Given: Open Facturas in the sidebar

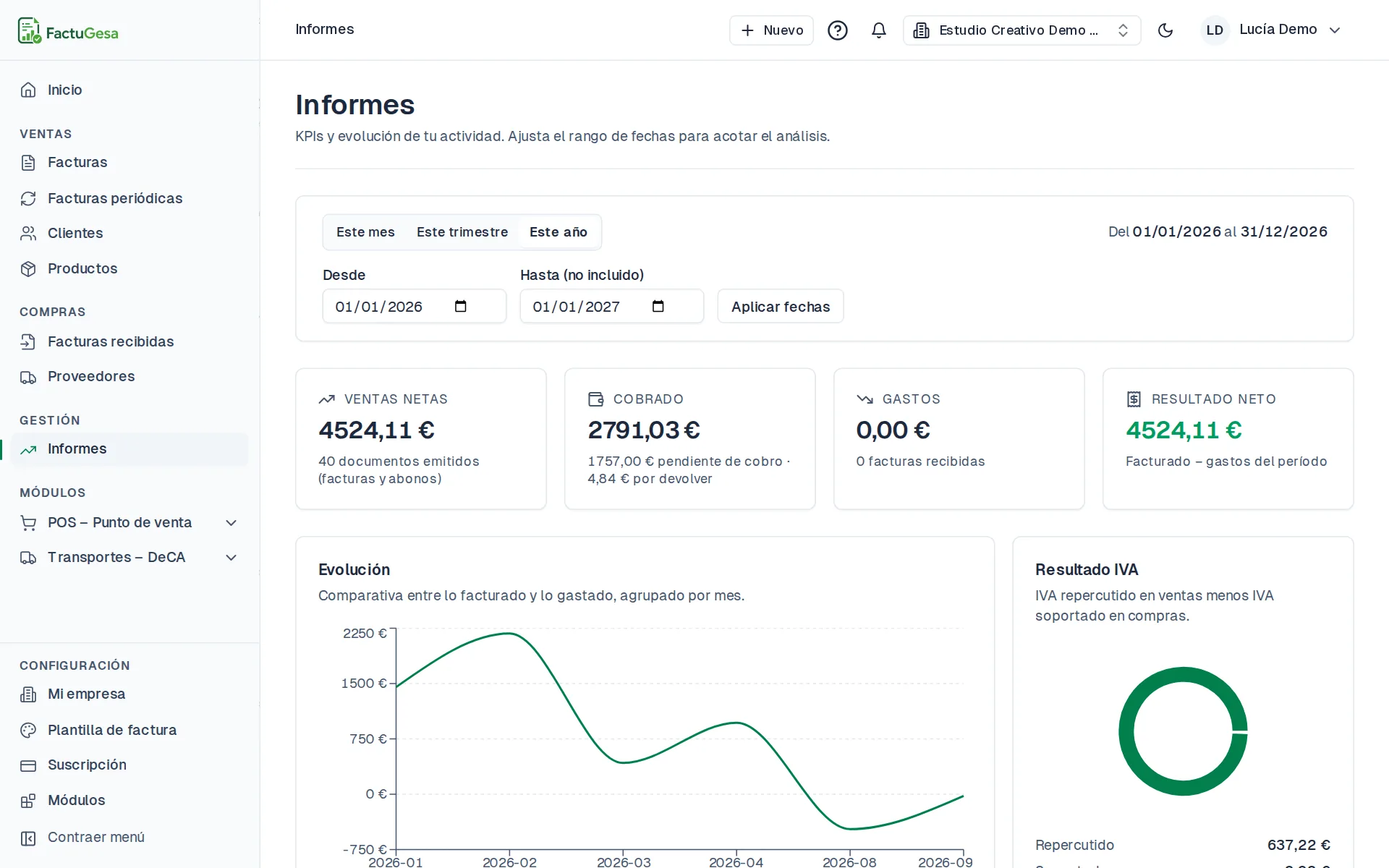Looking at the screenshot, I should (130, 162).
